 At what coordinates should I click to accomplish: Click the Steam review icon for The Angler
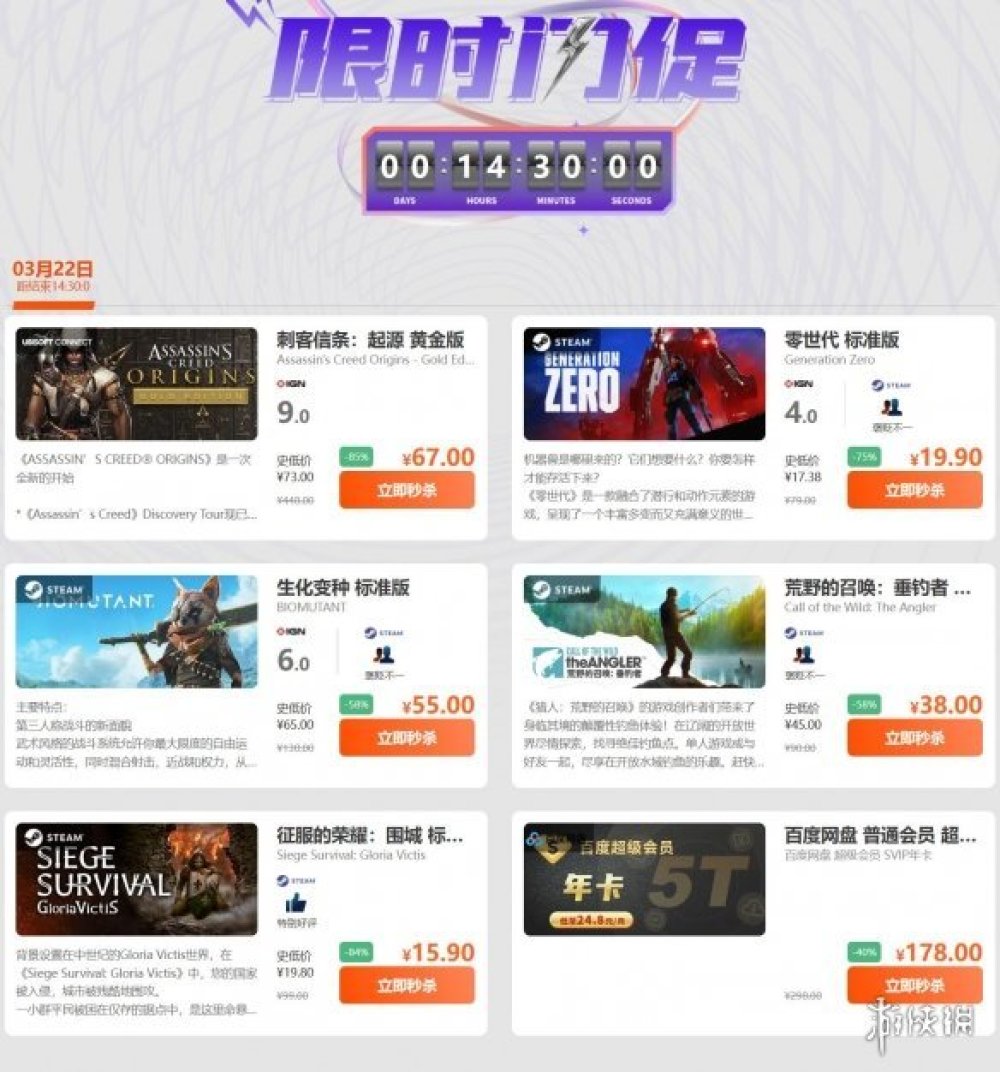(x=803, y=656)
